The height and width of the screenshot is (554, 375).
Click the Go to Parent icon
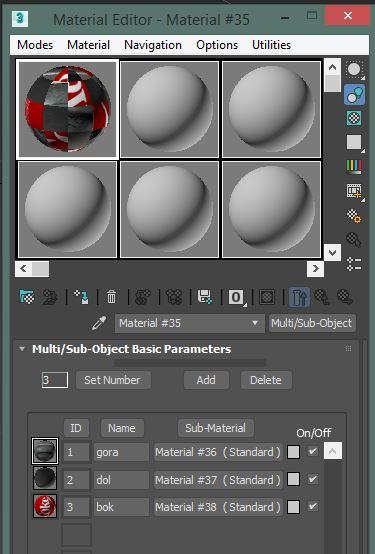pyautogui.click(x=322, y=297)
